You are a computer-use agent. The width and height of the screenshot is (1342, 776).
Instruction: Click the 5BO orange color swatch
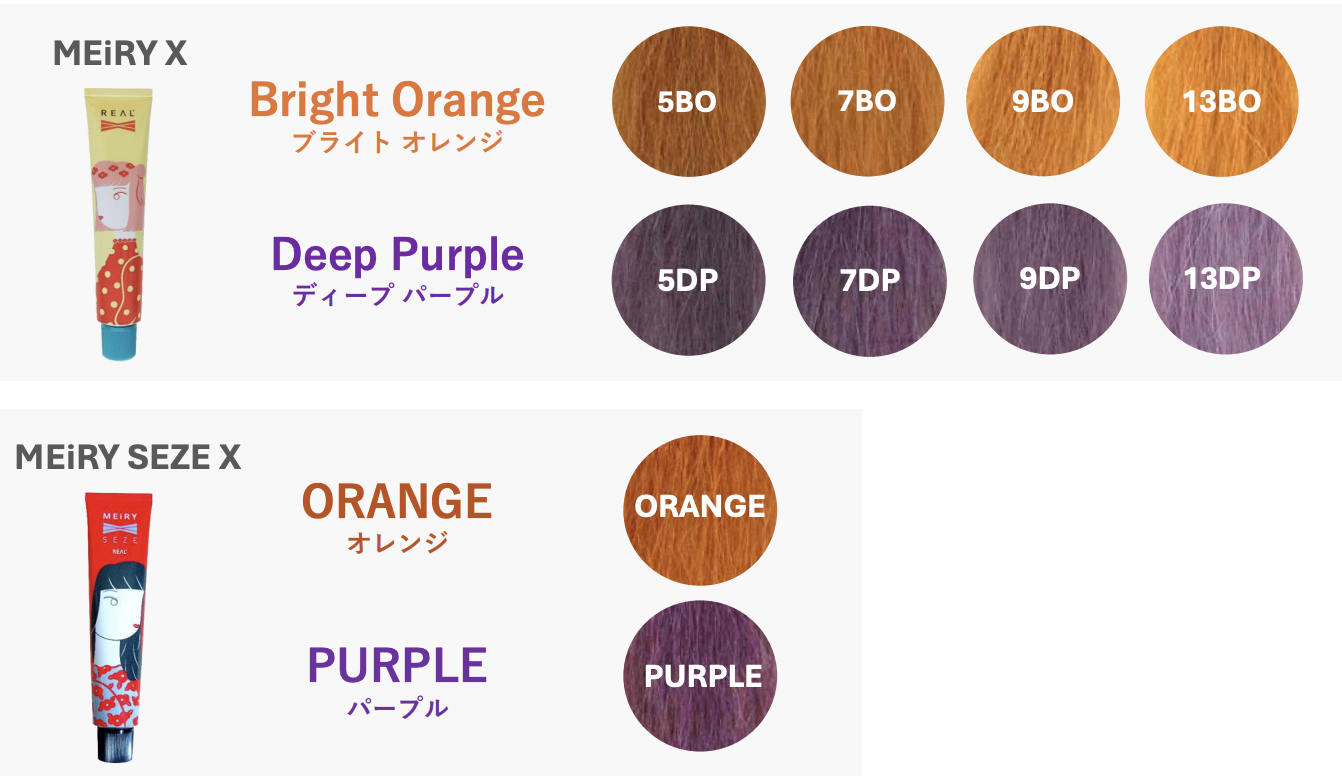[x=688, y=102]
